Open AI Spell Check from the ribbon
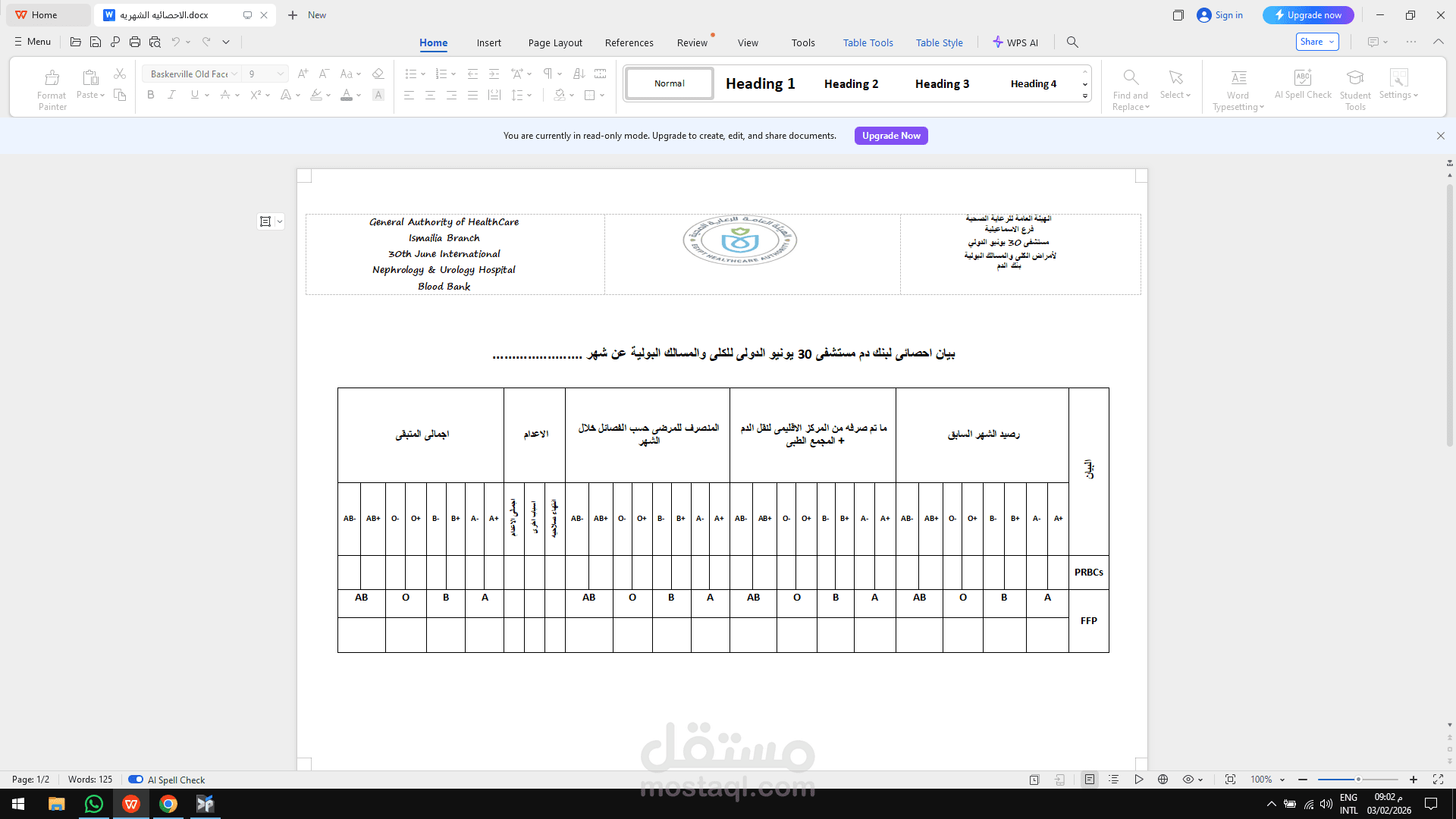The image size is (1456, 819). pos(1302,86)
